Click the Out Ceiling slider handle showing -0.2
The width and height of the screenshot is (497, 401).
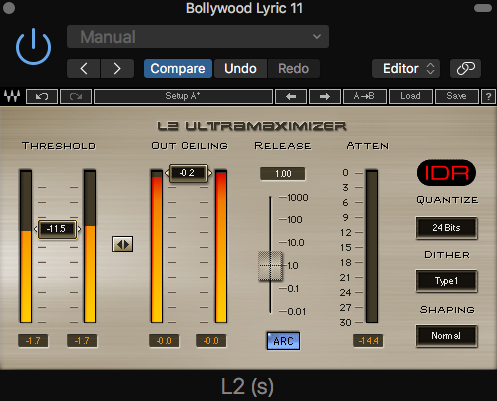[188, 173]
